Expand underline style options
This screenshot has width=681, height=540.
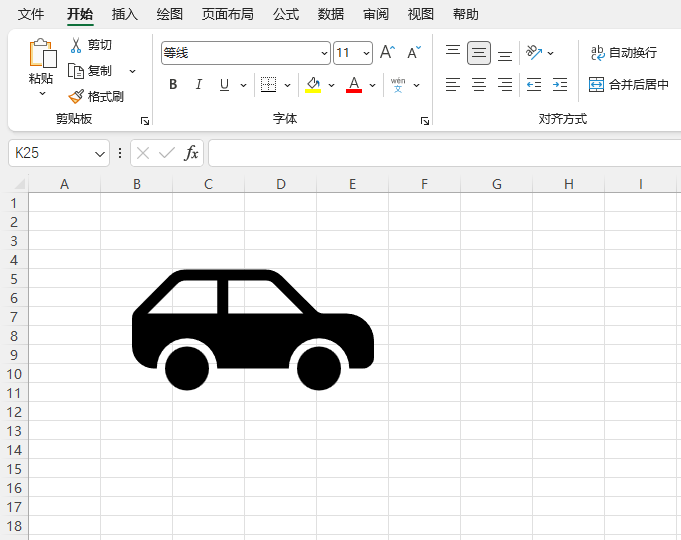[x=244, y=85]
